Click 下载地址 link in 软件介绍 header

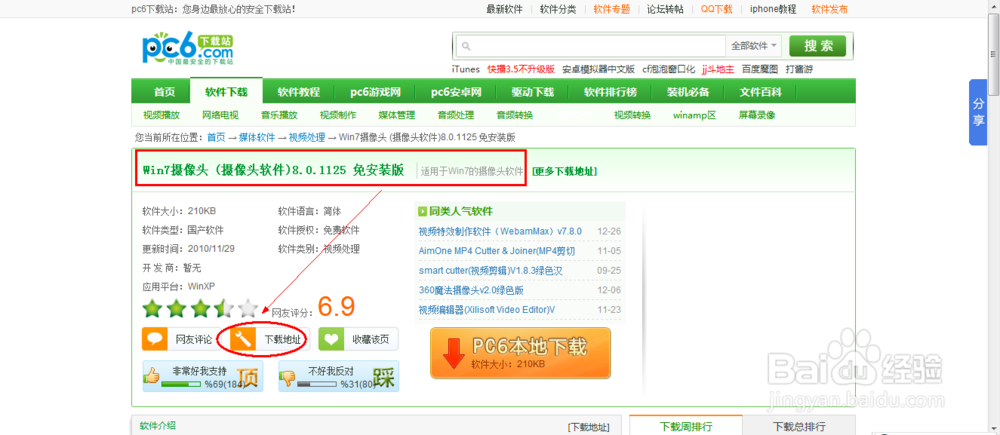click(588, 427)
